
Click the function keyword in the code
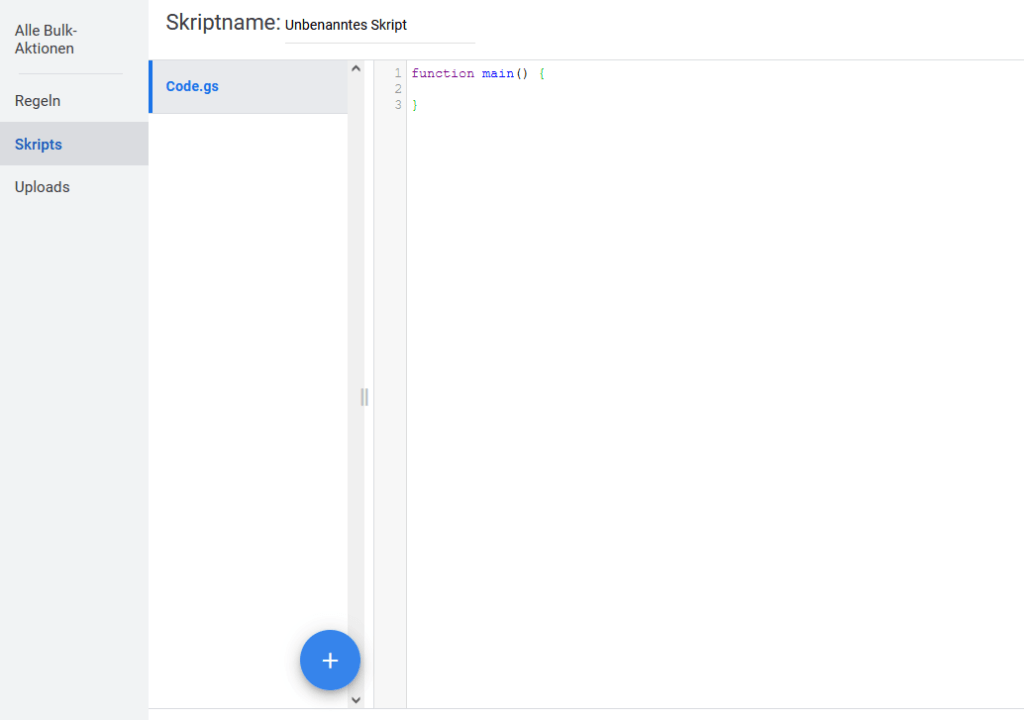442,74
